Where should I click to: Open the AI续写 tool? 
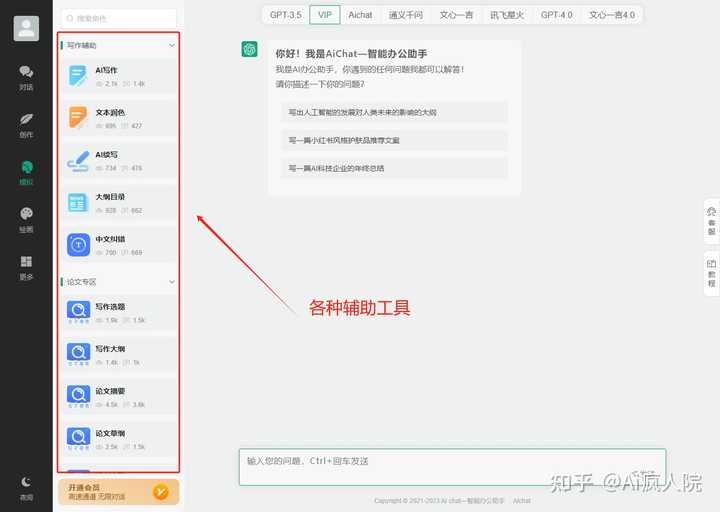click(119, 161)
